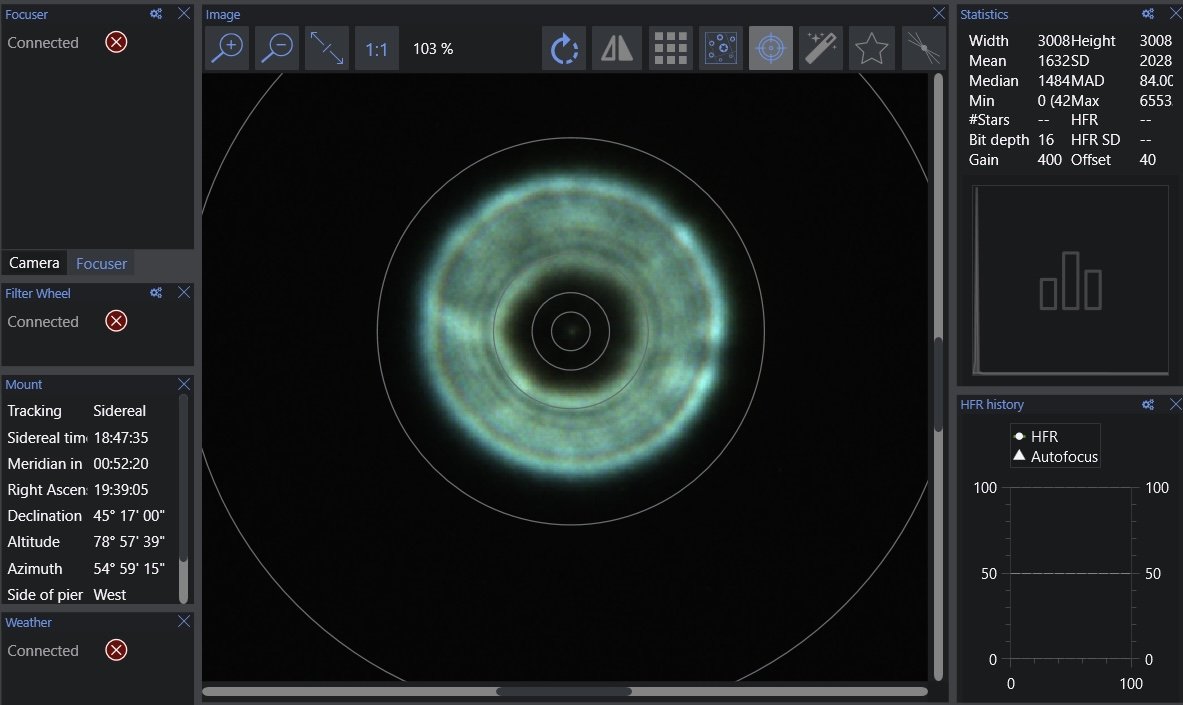Switch to the Focuser tab

[x=102, y=263]
